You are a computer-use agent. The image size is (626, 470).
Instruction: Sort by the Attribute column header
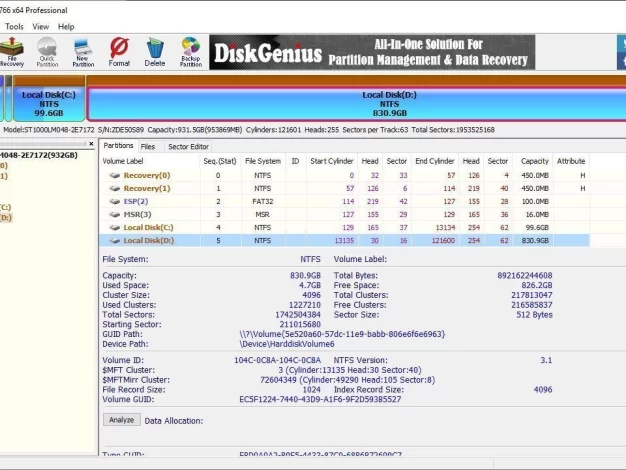[x=571, y=161]
